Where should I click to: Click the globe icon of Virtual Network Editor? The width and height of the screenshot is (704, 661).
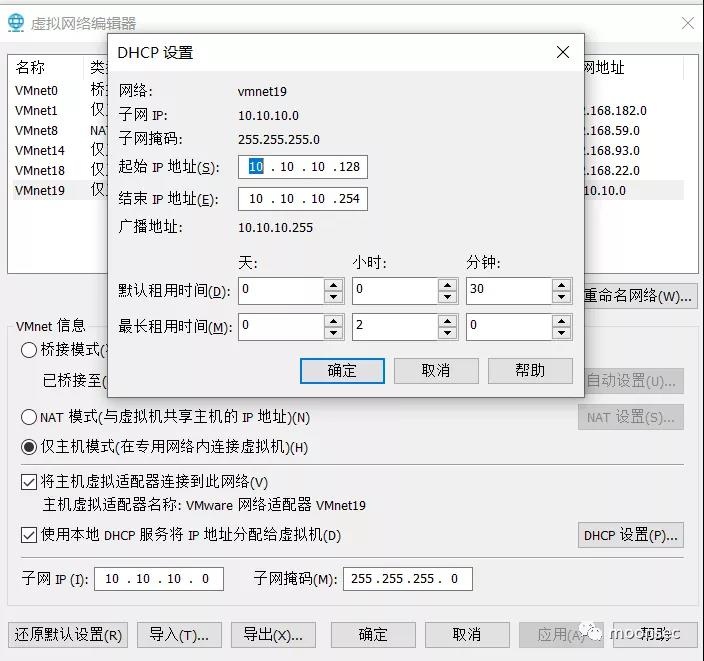16,22
